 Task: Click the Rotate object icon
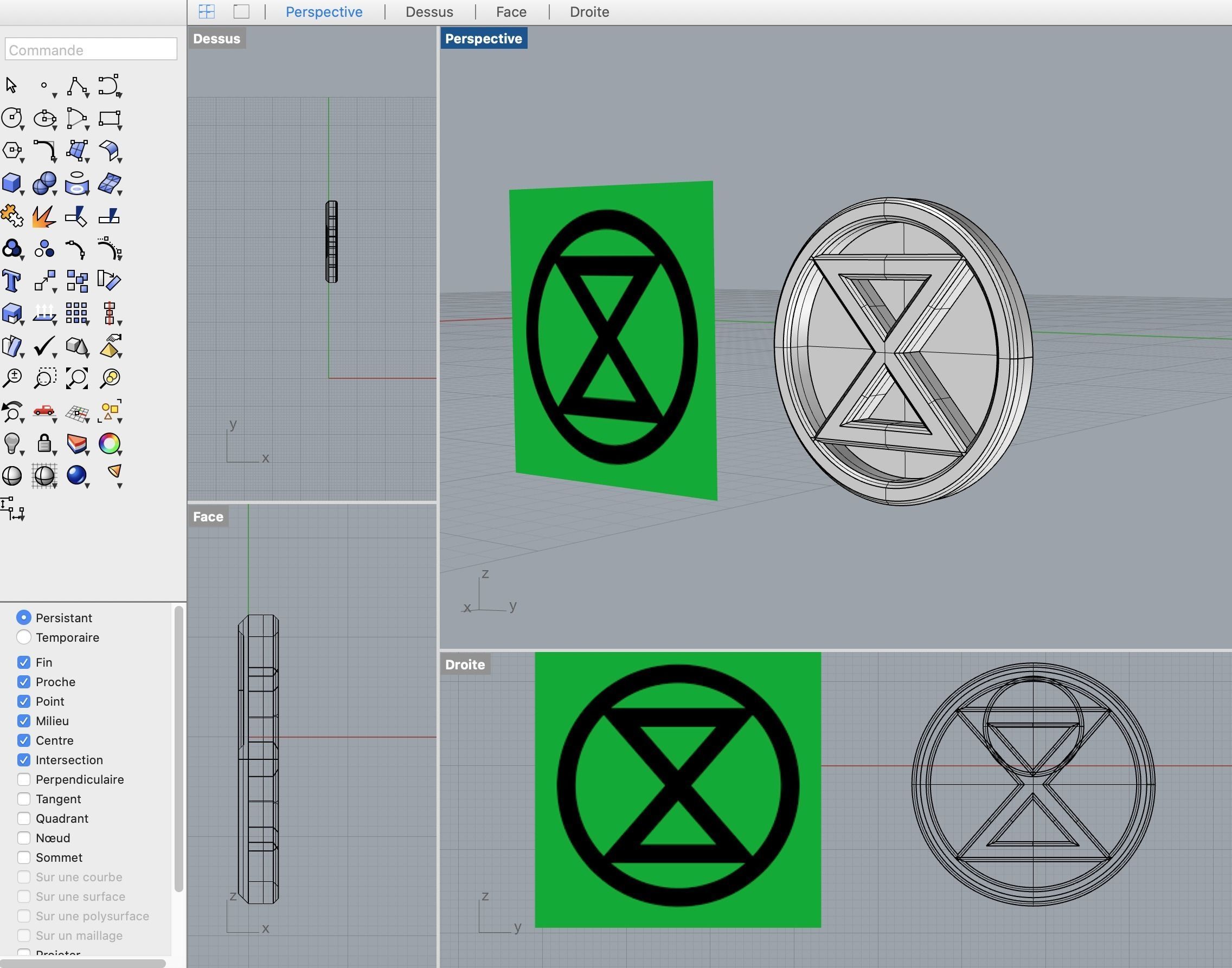coord(110,281)
